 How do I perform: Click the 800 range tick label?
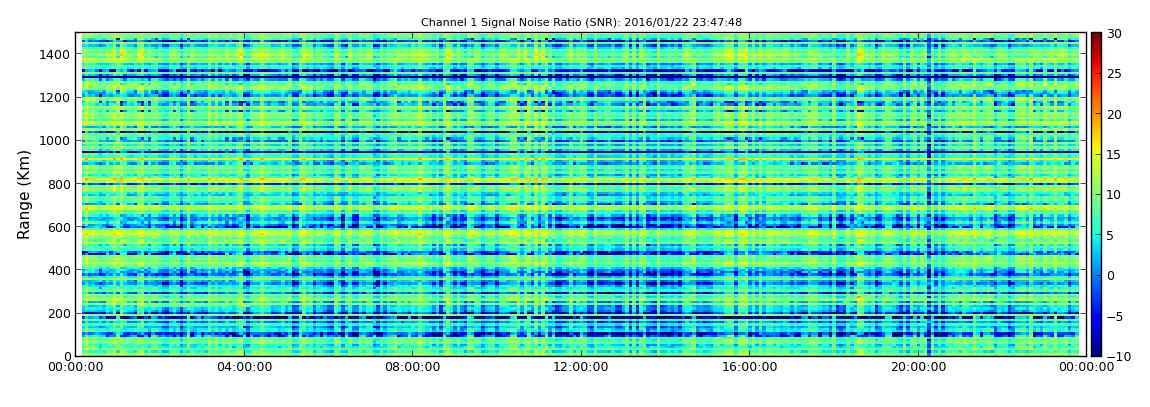tap(60, 184)
